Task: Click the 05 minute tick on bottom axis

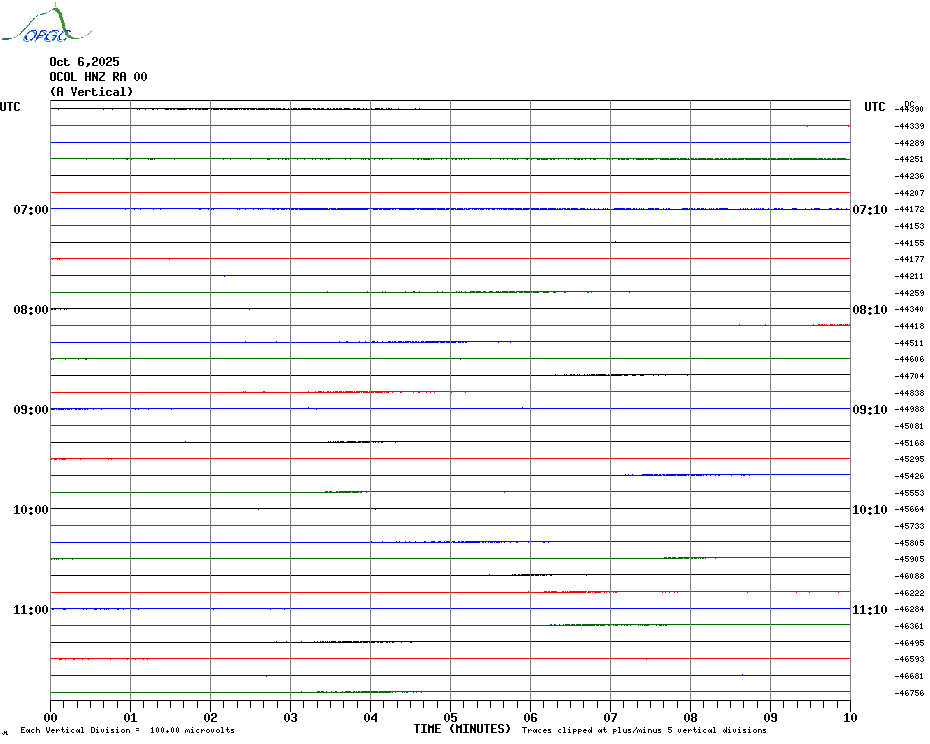Action: click(x=450, y=717)
